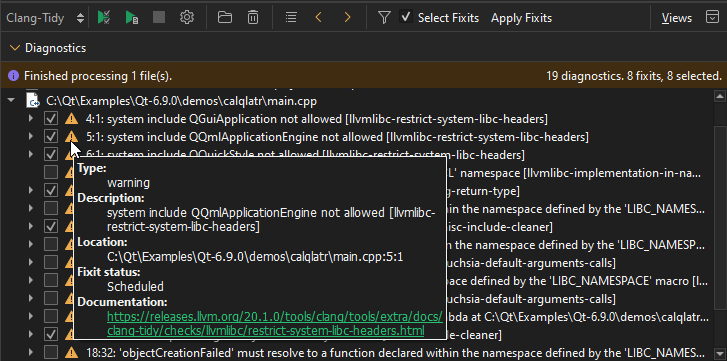Viewport: 727px width, 361px height.
Task: Check the 18:32 objectCreationFailed diagnostic checkbox
Action: 51,352
